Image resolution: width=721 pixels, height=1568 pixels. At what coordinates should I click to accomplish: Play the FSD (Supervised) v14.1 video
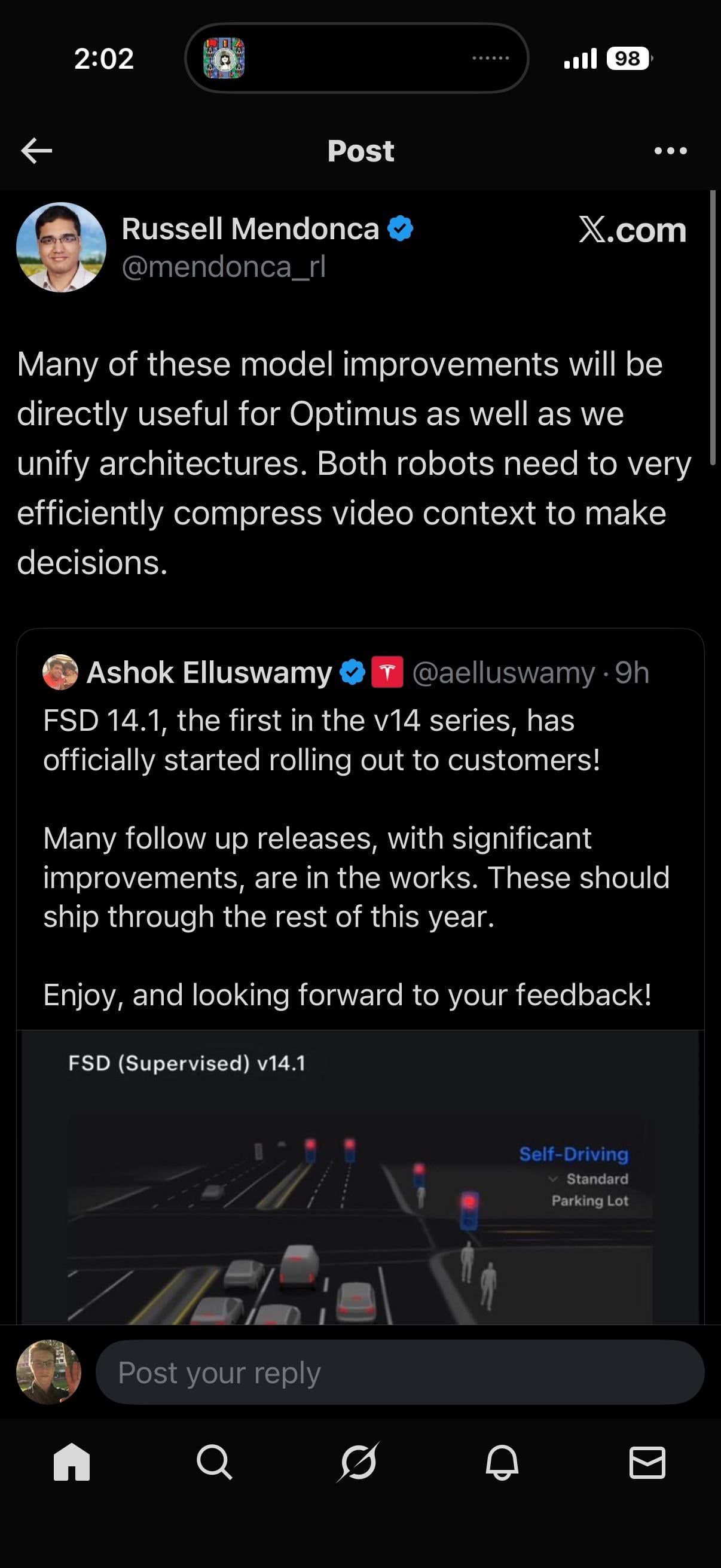(360, 1187)
